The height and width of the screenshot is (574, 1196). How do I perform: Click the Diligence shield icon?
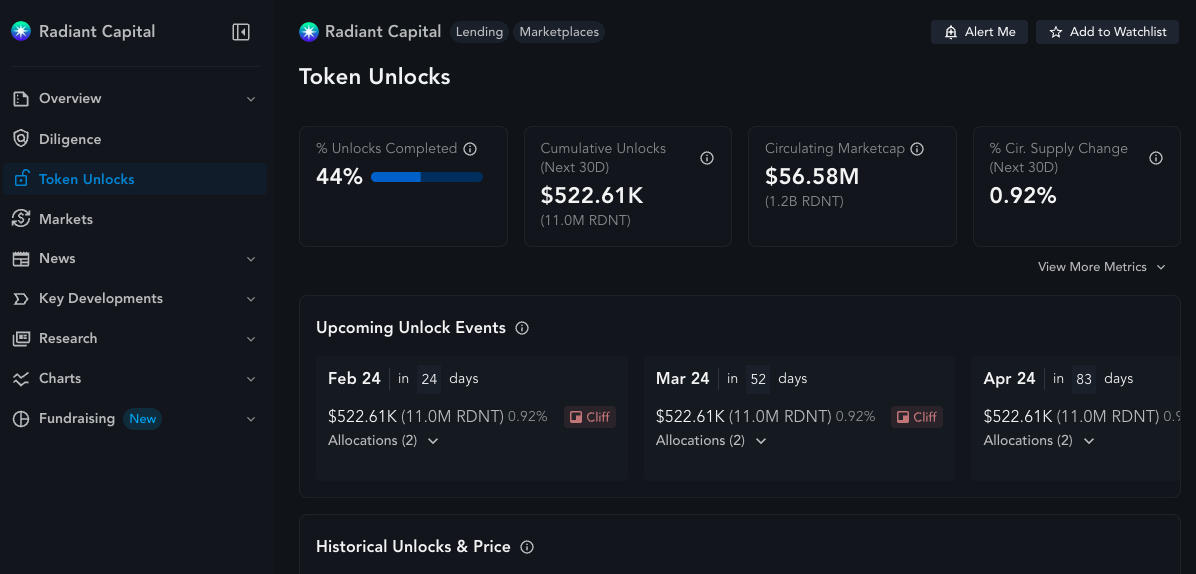[21, 139]
